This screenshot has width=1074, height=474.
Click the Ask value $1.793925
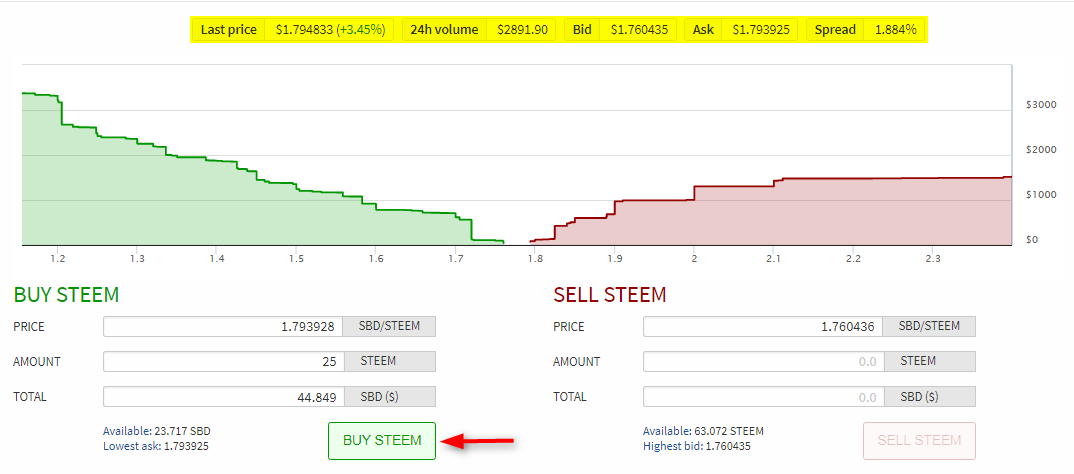pyautogui.click(x=760, y=30)
